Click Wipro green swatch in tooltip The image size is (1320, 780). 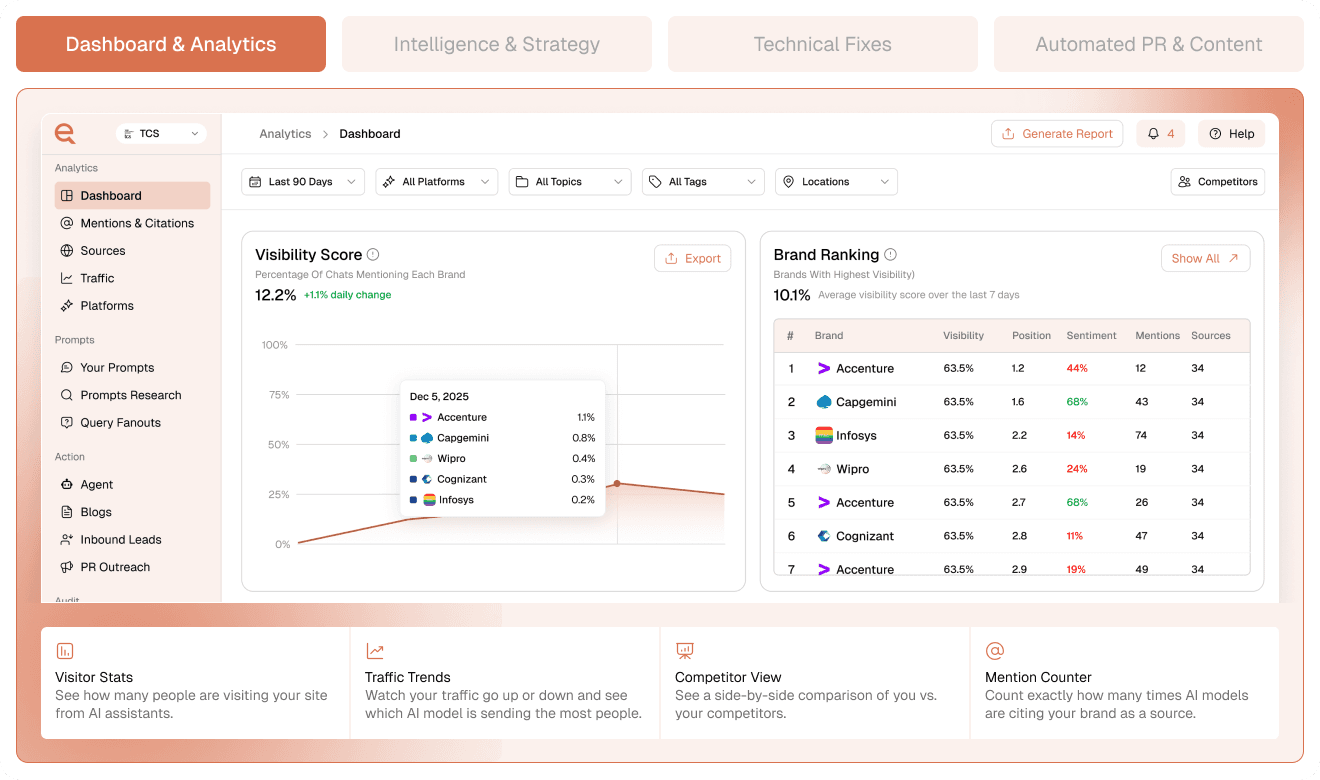(x=413, y=459)
